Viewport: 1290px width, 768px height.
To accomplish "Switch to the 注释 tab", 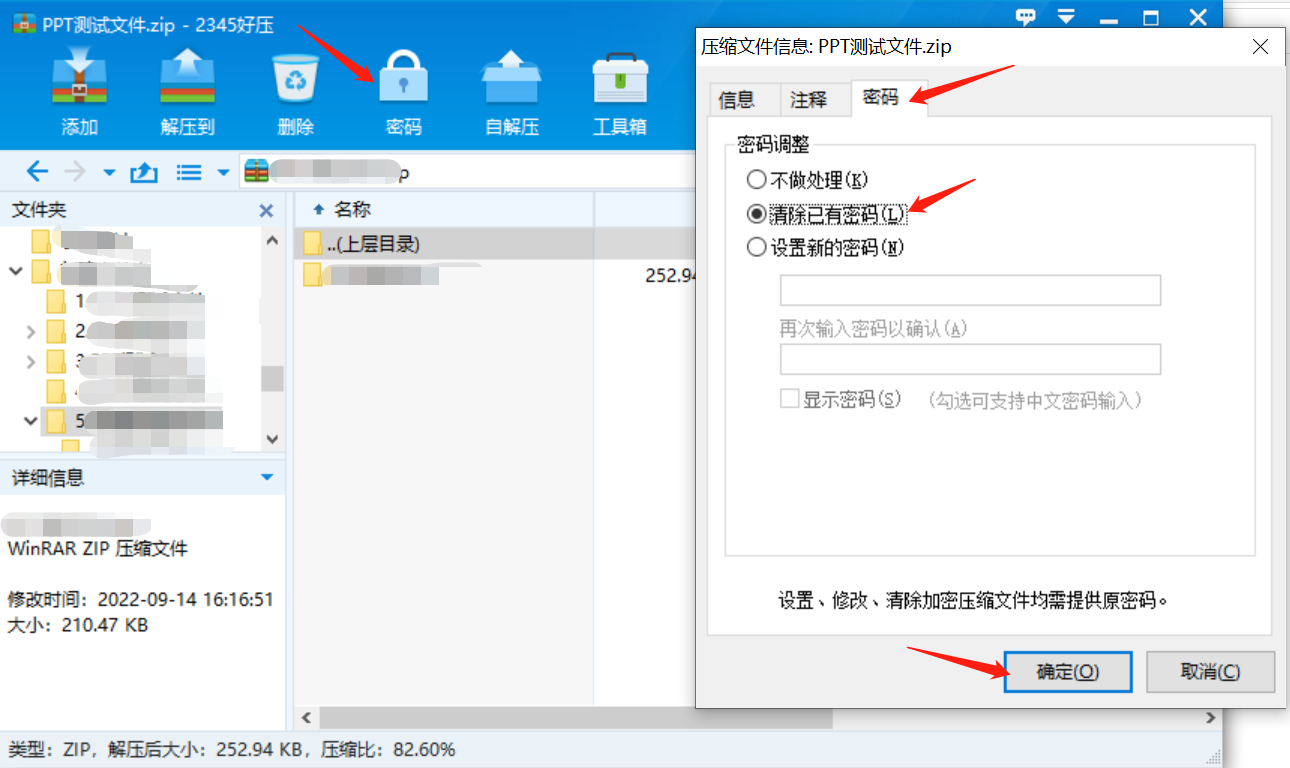I will click(x=809, y=99).
